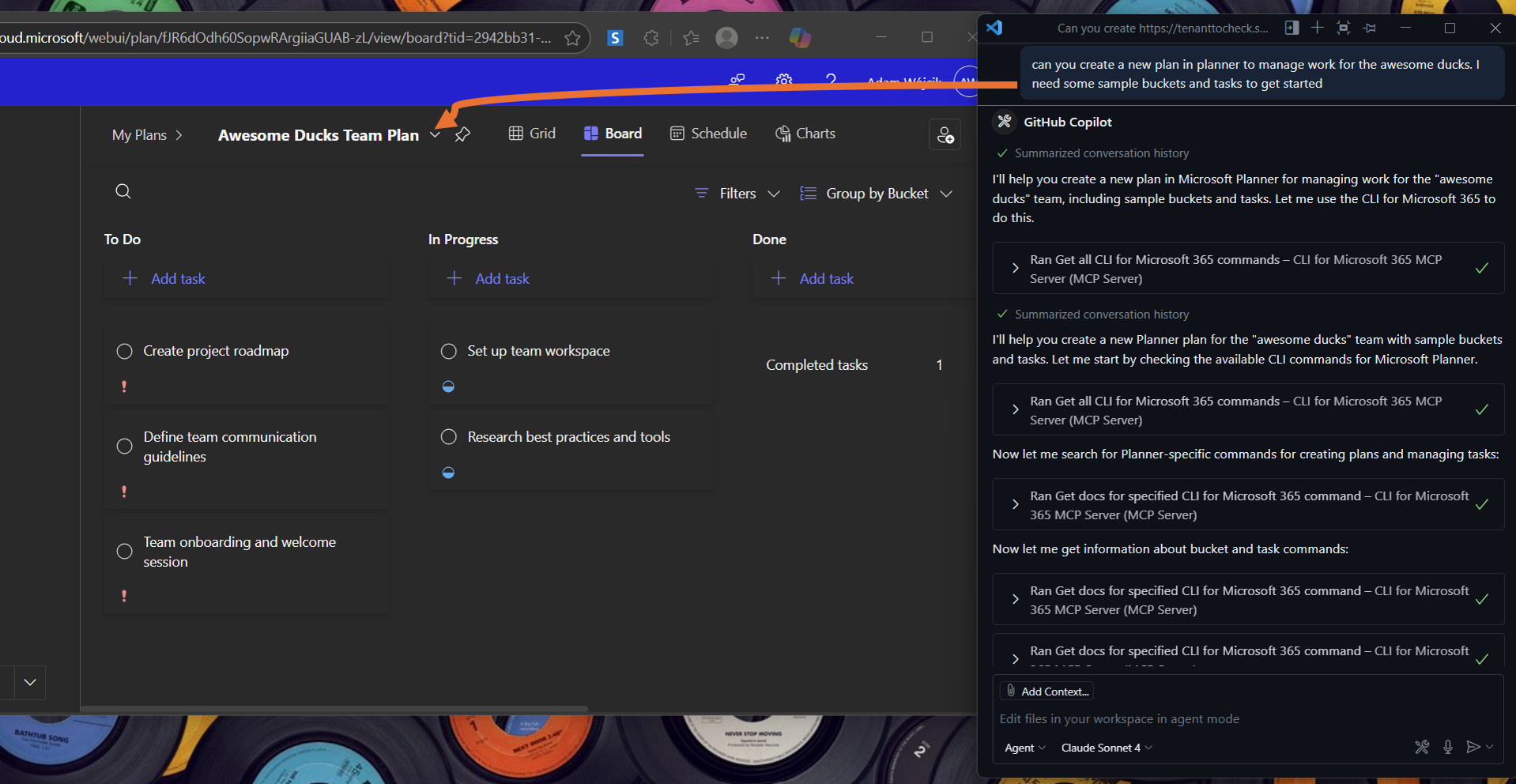Viewport: 1516px width, 784px height.
Task: Open the search icon above the To Do column
Action: (123, 191)
